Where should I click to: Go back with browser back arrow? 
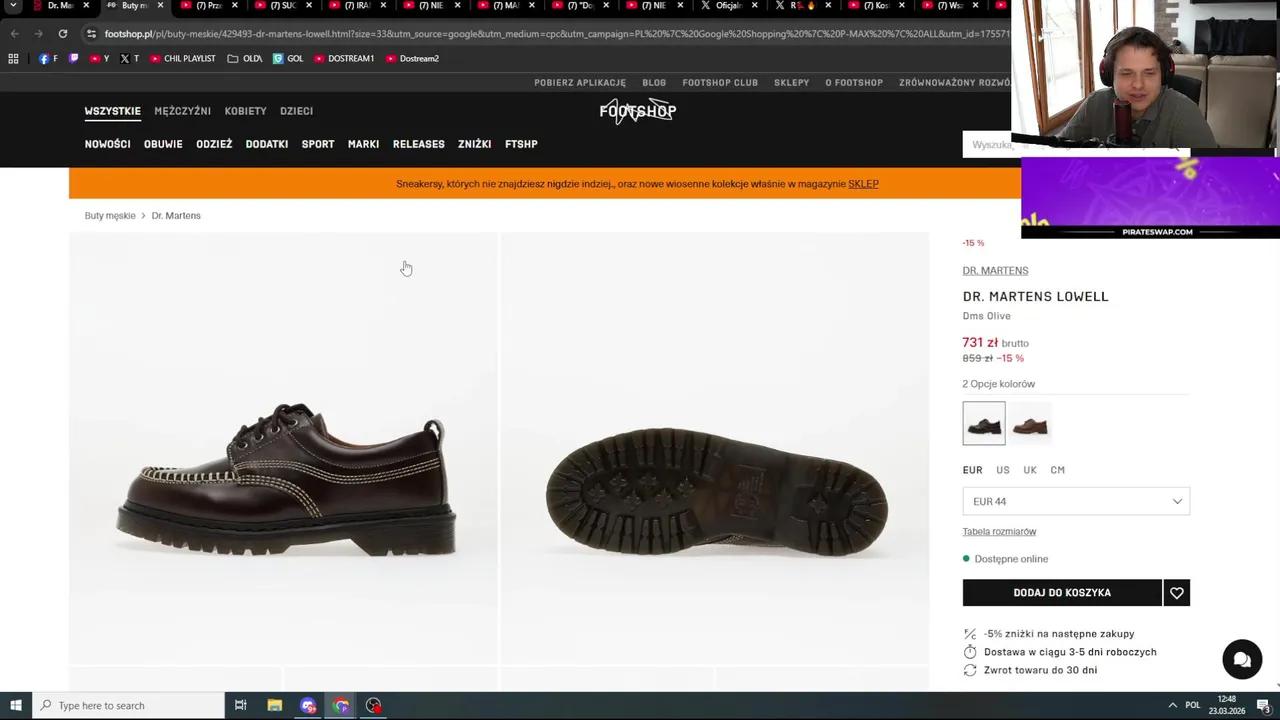tap(14, 34)
